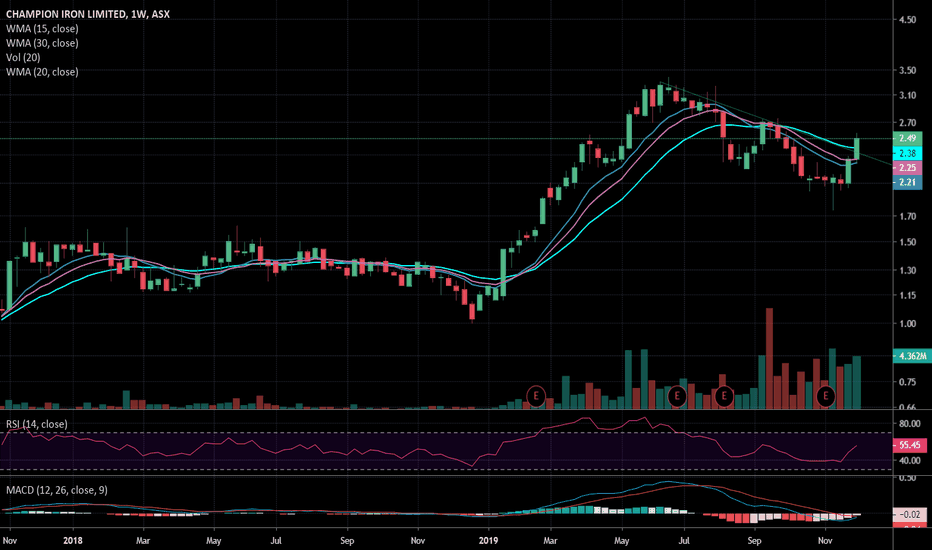
Task: Click the 3.50 price axis label
Action: click(x=908, y=70)
